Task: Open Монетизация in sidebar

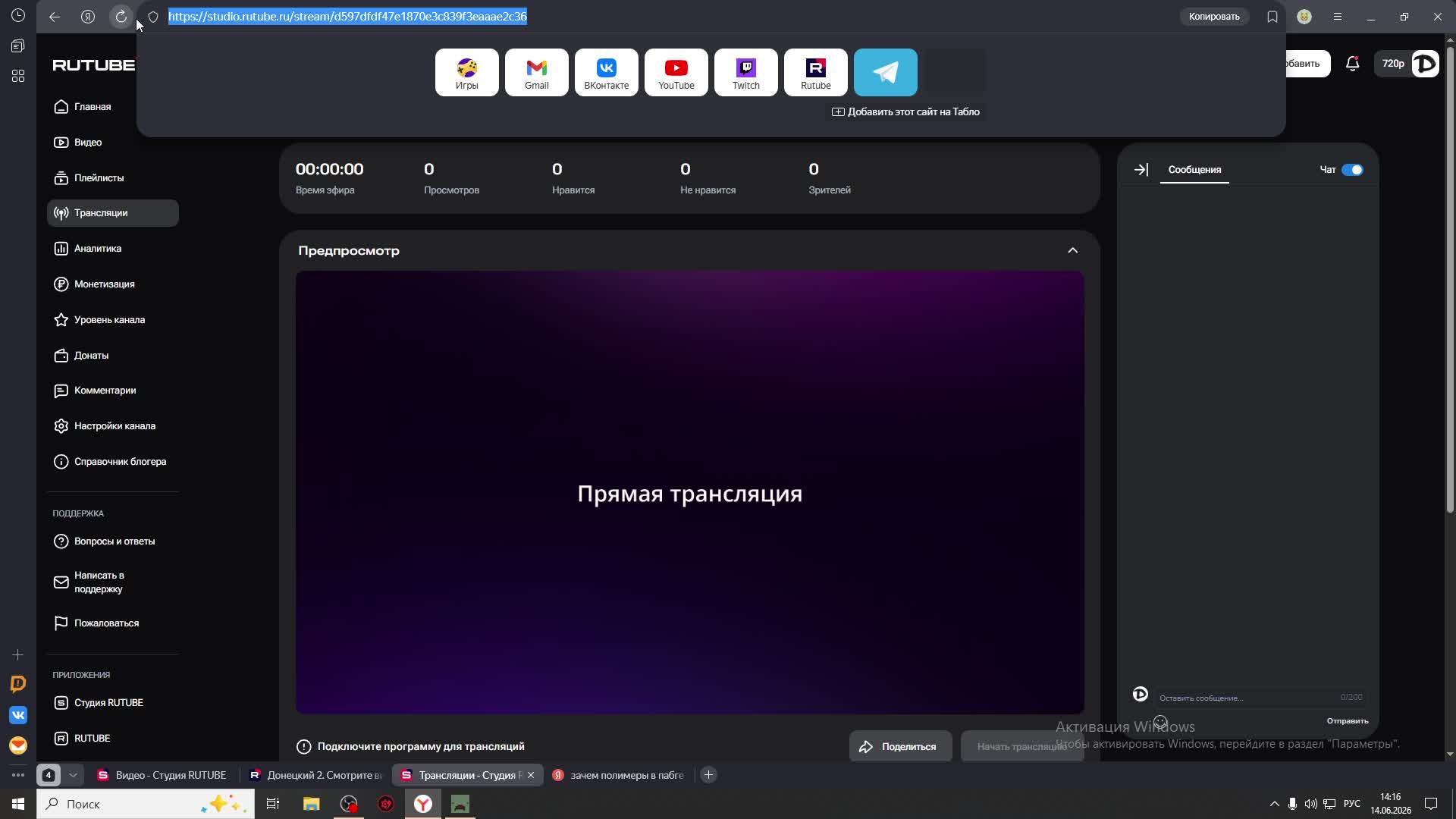Action: pos(113,284)
